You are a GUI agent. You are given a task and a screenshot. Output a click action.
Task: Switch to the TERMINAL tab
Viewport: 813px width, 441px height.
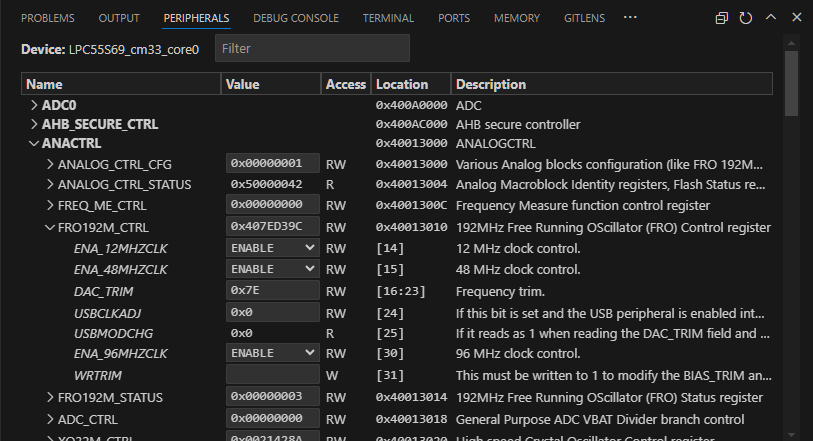coord(388,18)
